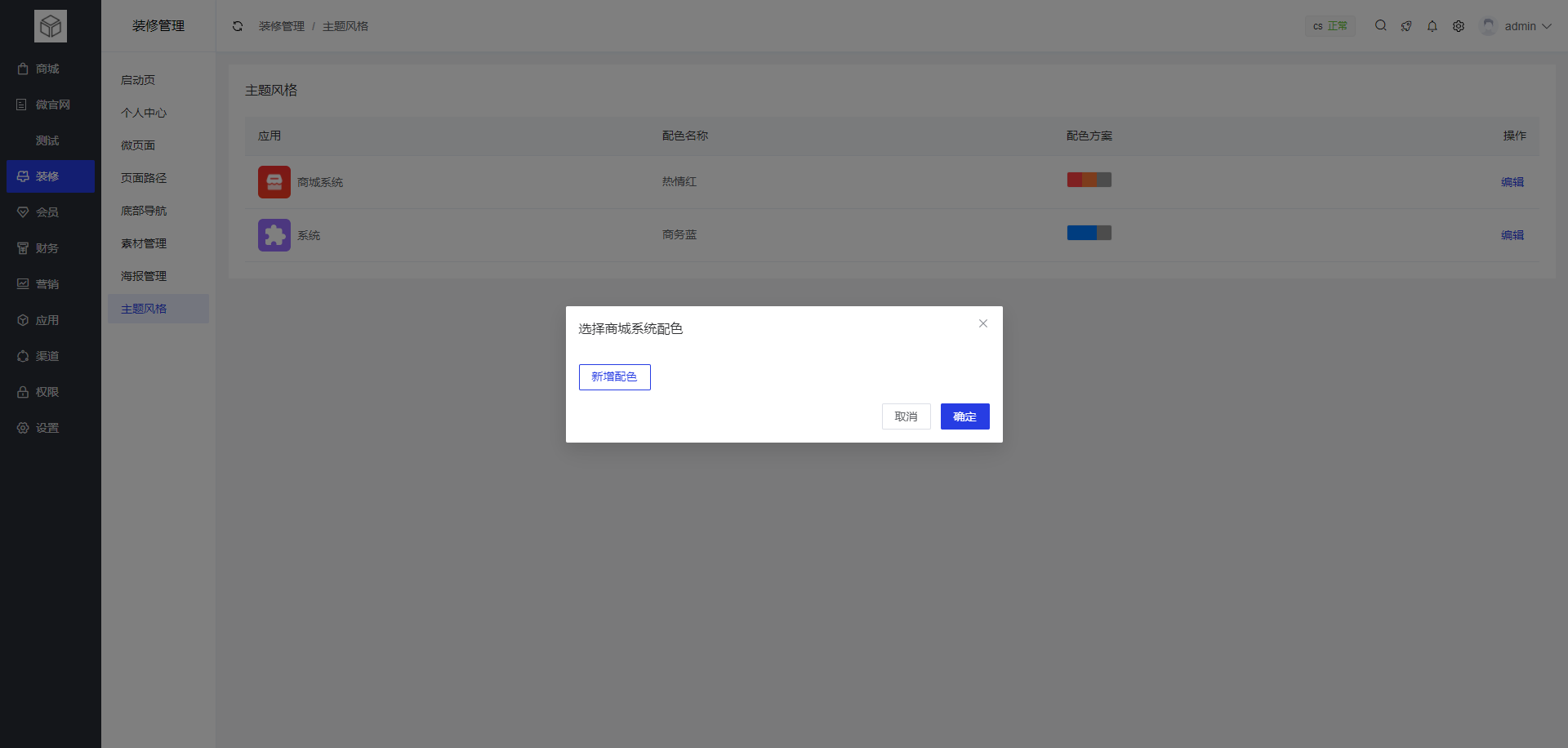Click the rocket quick-launch icon
The width and height of the screenshot is (1568, 748).
[x=1406, y=25]
